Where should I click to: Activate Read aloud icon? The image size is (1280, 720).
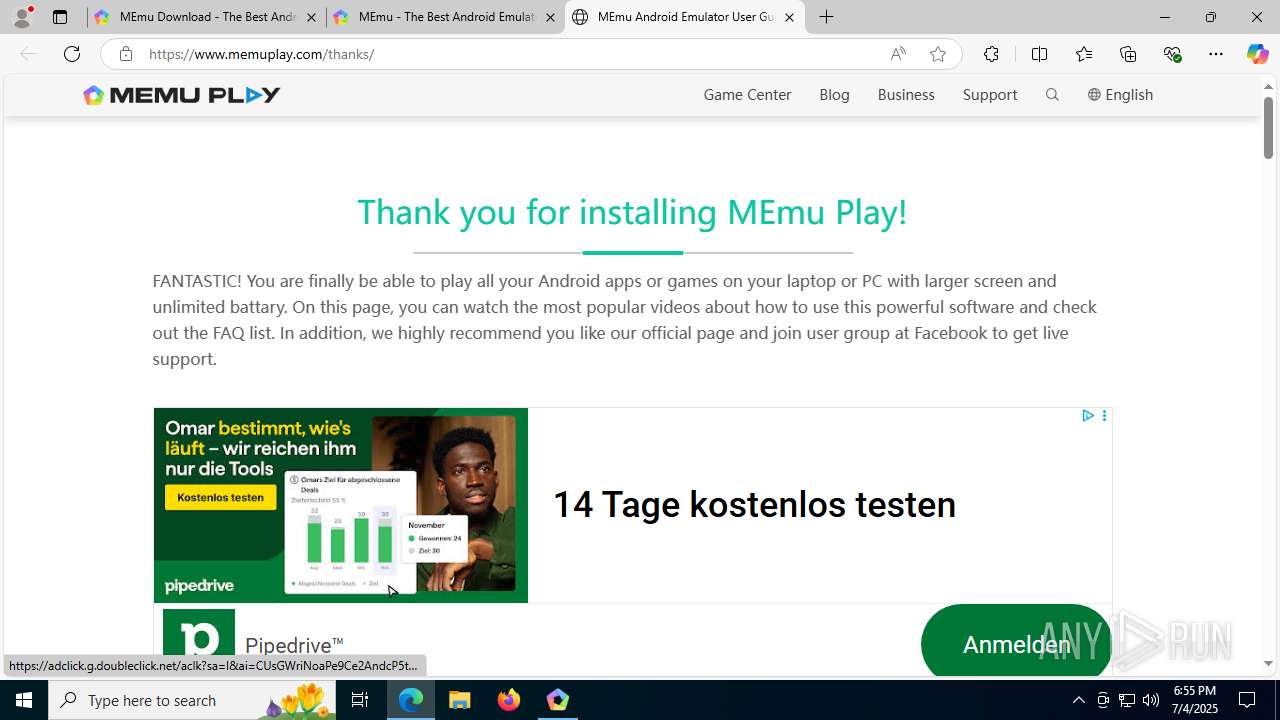click(x=898, y=54)
